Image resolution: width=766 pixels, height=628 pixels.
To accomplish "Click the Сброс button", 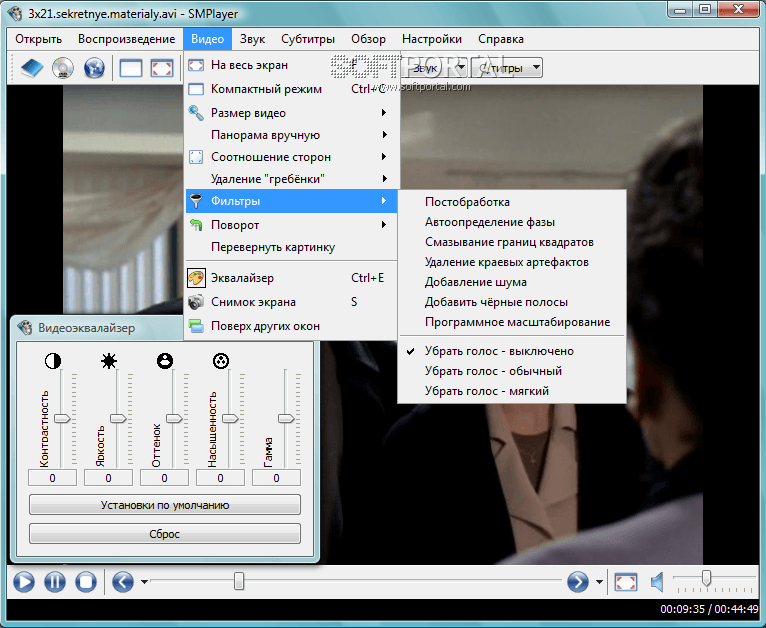I will [x=165, y=534].
